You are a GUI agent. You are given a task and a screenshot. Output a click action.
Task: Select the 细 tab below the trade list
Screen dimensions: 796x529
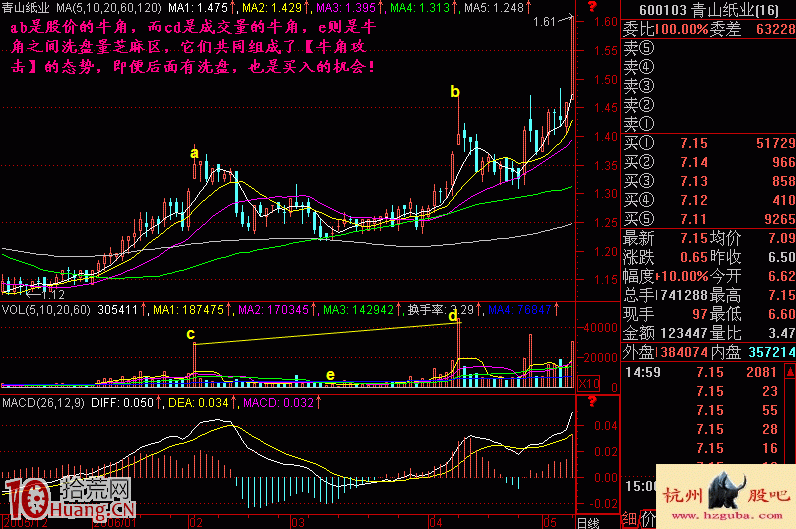[x=630, y=519]
